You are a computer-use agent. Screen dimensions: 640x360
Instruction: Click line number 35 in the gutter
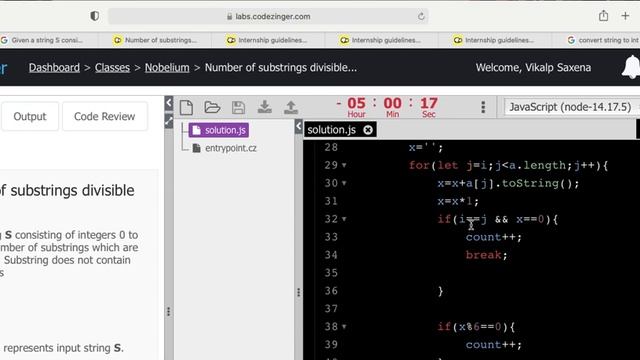pyautogui.click(x=331, y=273)
